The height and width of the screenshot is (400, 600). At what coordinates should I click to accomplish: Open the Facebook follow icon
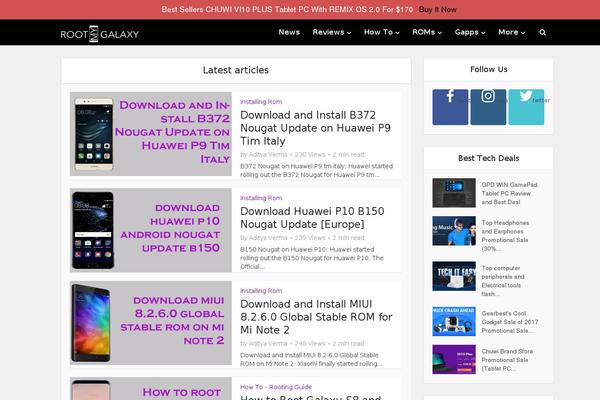[x=450, y=107]
